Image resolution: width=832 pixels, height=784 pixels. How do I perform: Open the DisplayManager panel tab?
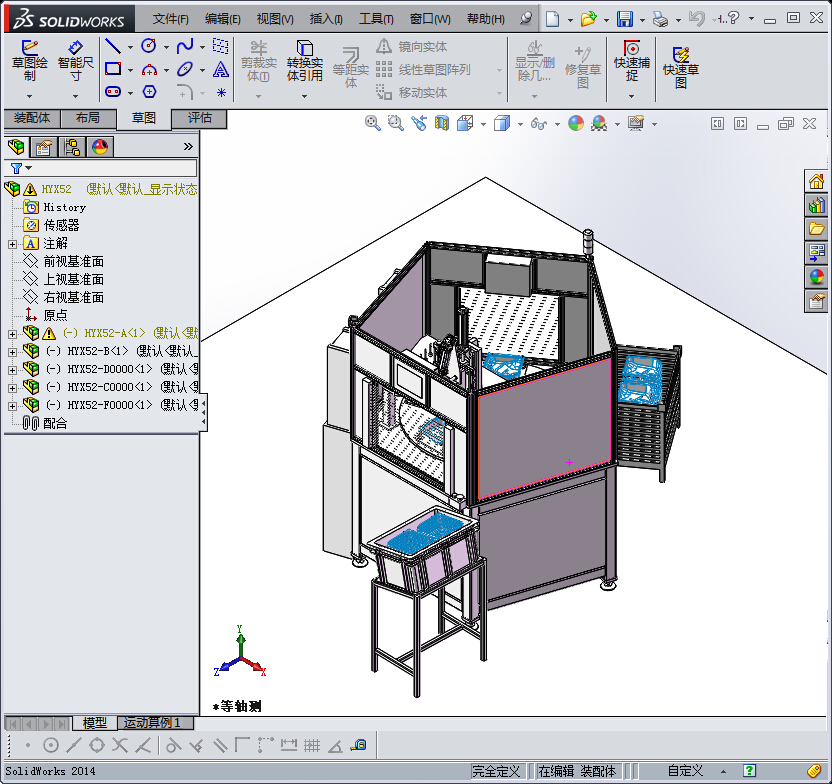coord(100,147)
